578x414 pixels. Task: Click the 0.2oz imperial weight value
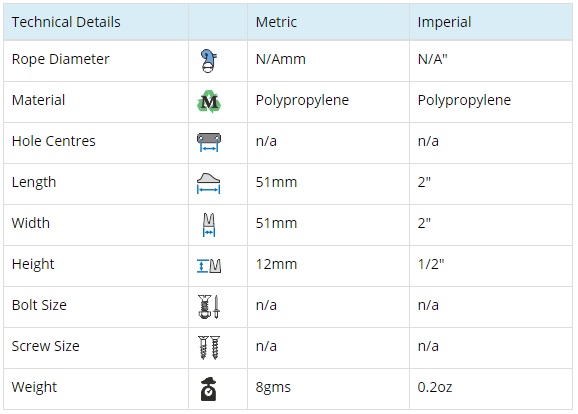point(435,387)
